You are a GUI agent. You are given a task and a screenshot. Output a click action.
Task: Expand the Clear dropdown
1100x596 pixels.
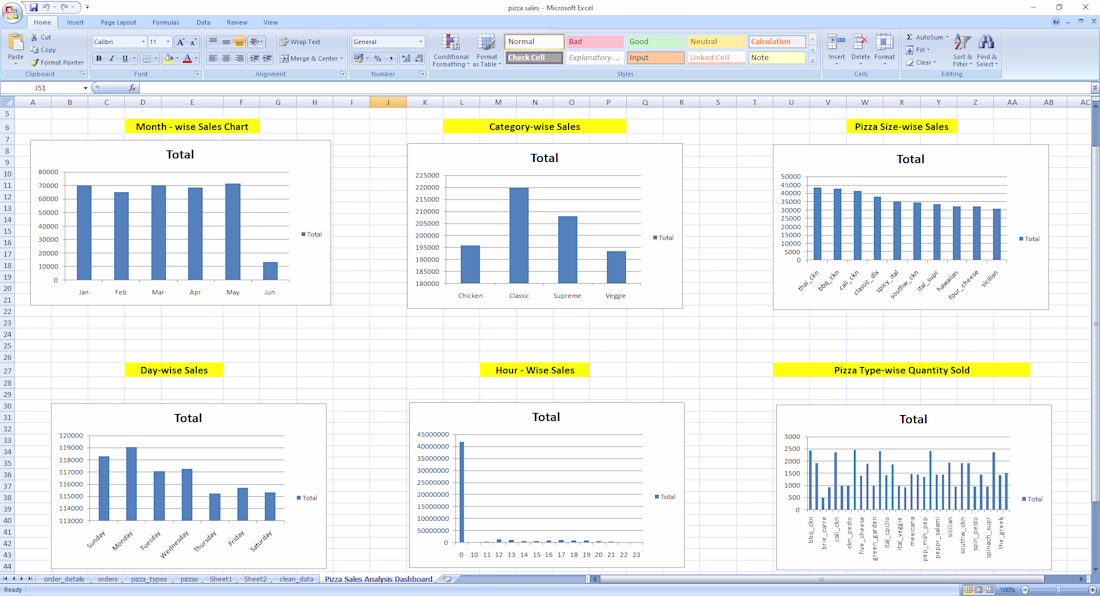click(x=934, y=62)
